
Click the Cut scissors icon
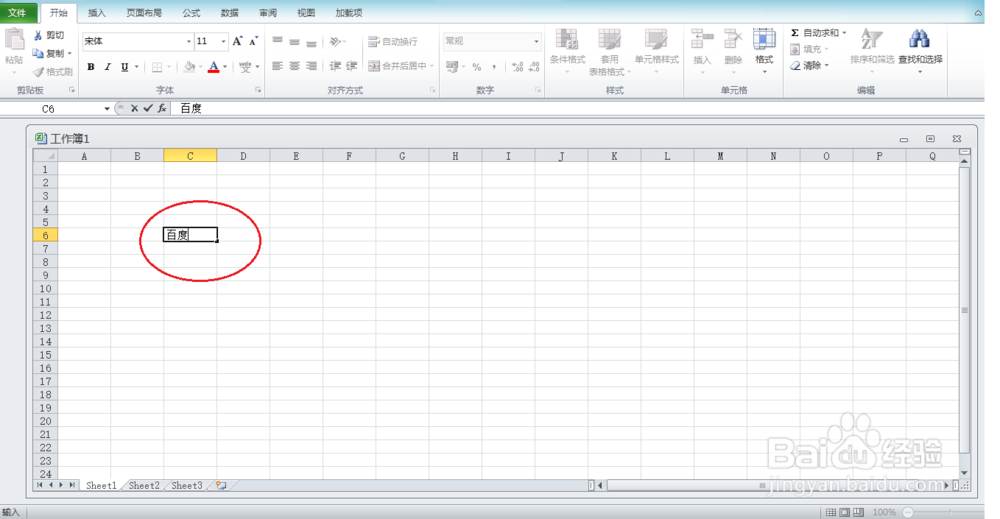pos(38,35)
